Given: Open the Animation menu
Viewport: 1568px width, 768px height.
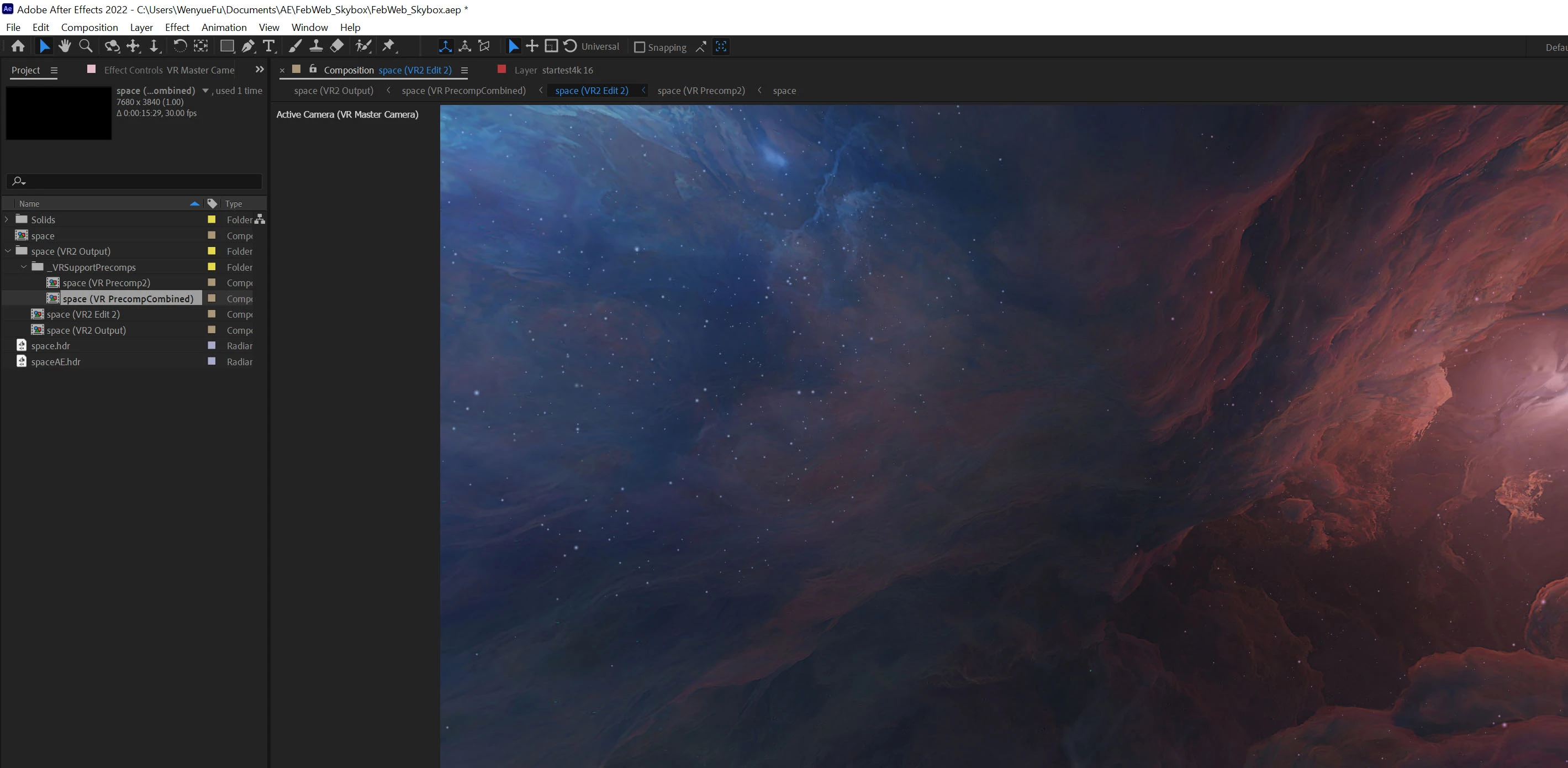Looking at the screenshot, I should (x=223, y=28).
